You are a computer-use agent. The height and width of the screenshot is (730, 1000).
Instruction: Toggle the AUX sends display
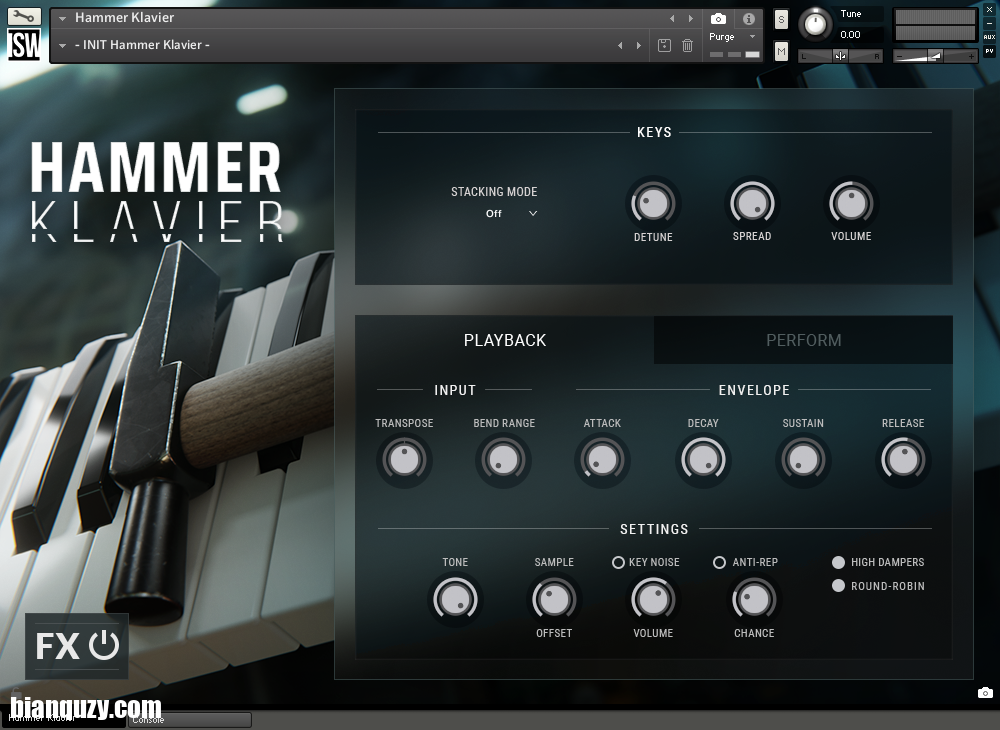[x=989, y=37]
